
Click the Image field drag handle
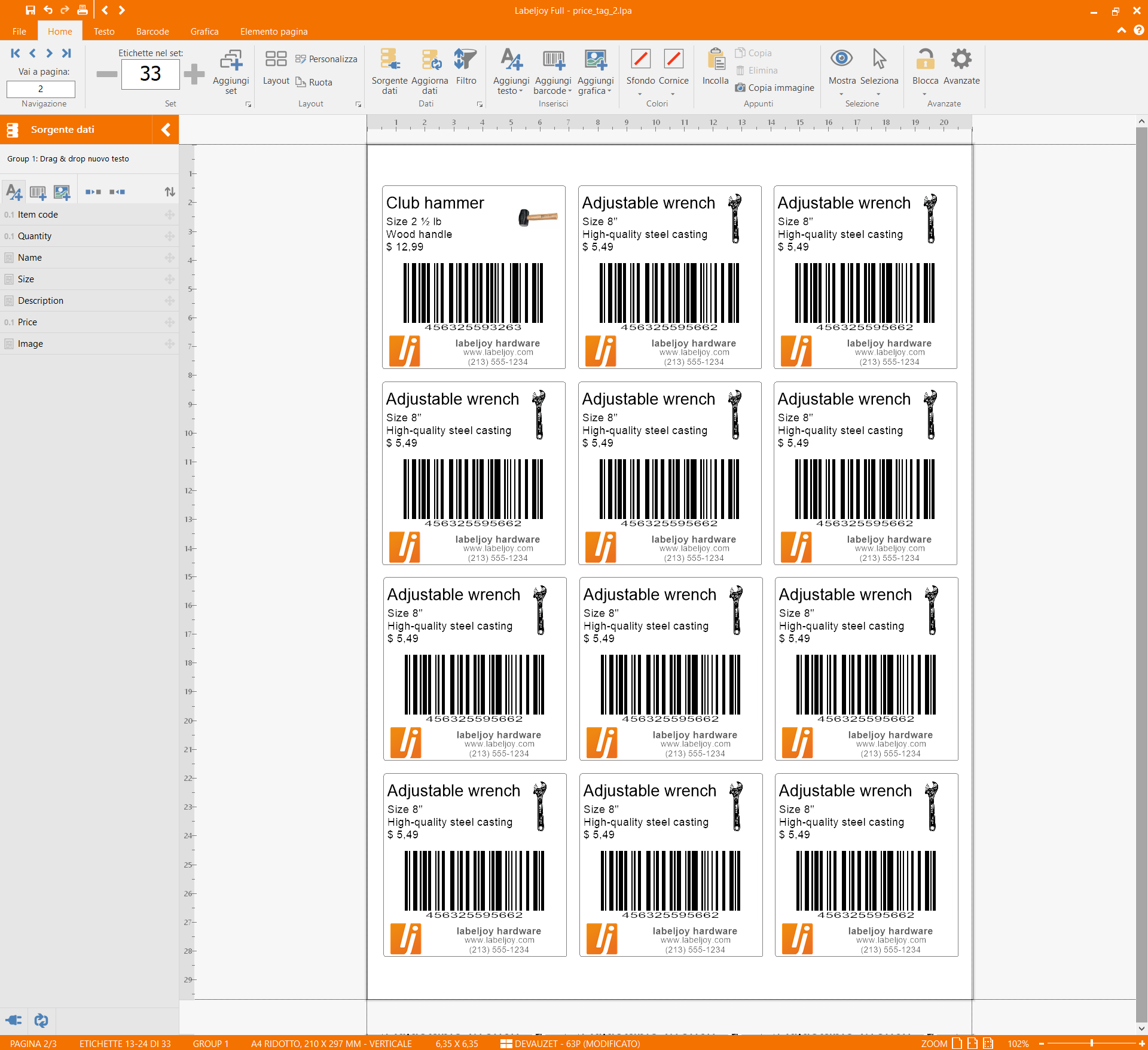click(170, 344)
